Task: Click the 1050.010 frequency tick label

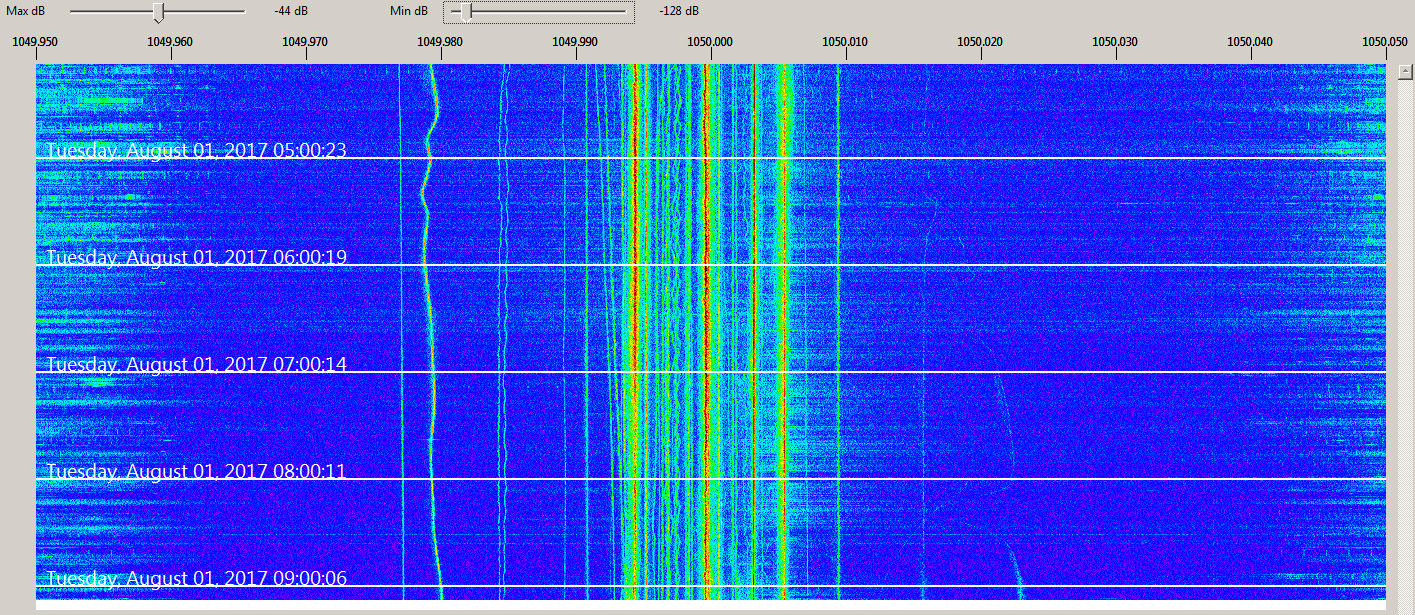Action: pyautogui.click(x=845, y=42)
